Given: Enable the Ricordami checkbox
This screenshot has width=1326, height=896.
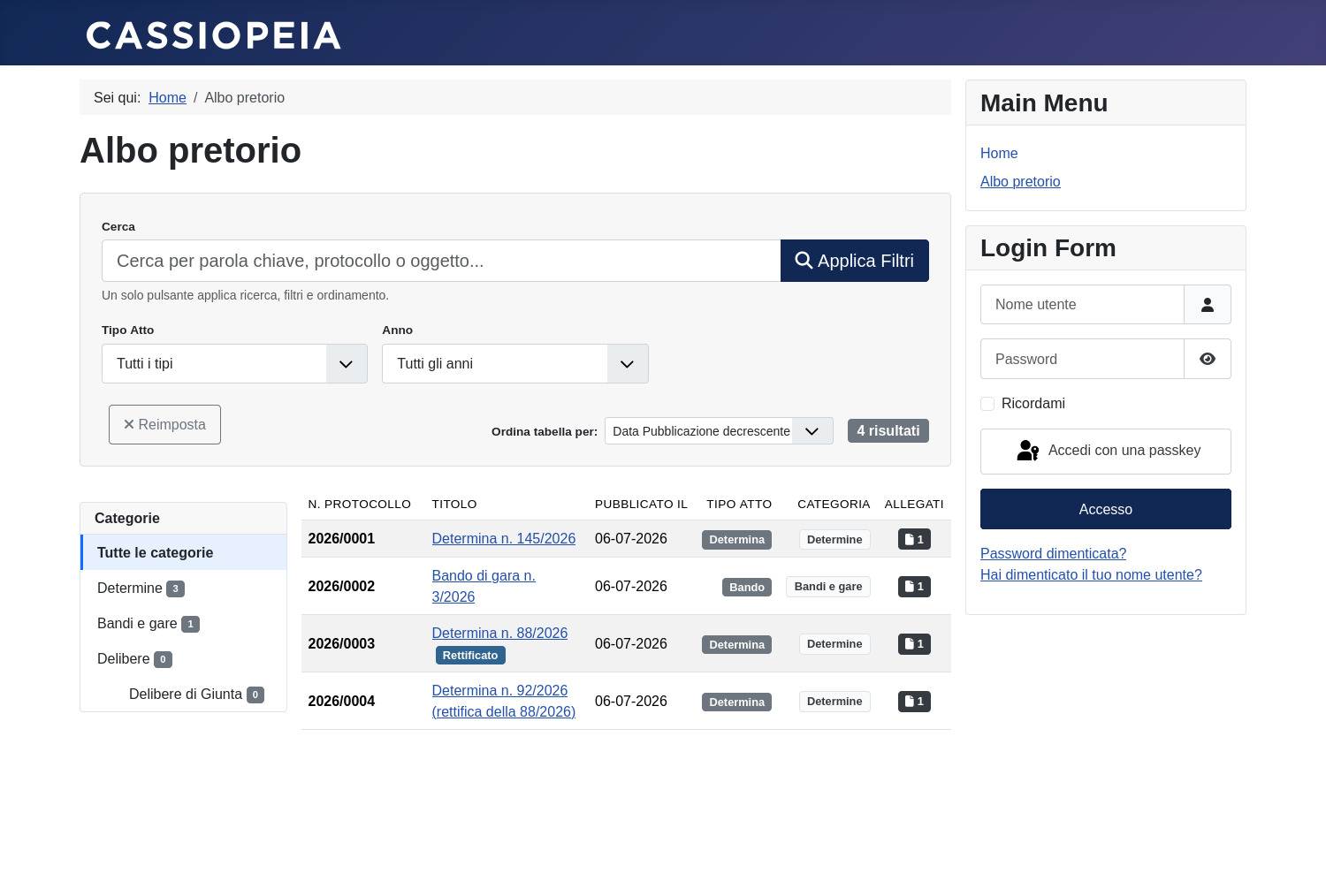Looking at the screenshot, I should coord(987,404).
